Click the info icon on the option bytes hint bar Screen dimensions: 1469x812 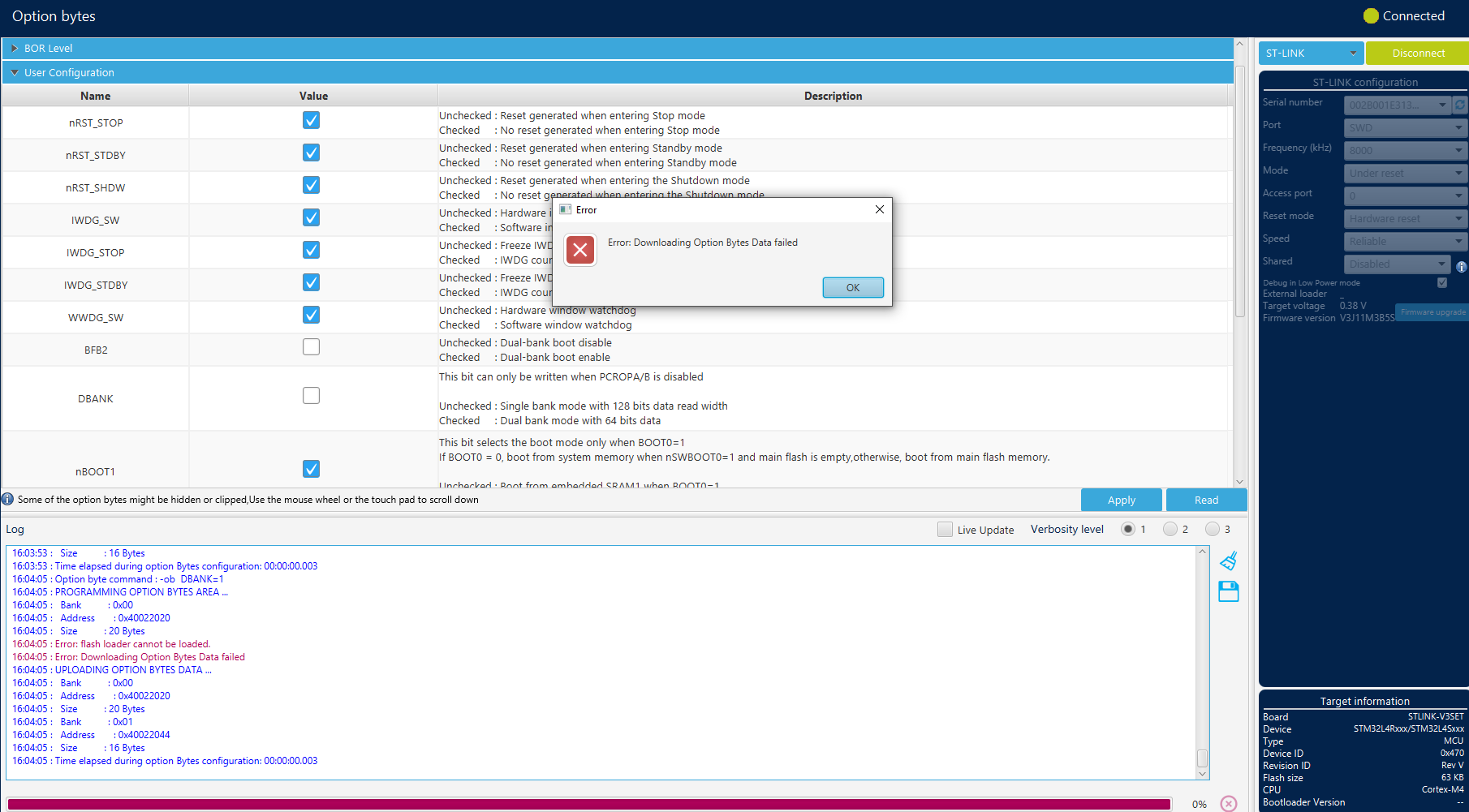(x=7, y=499)
